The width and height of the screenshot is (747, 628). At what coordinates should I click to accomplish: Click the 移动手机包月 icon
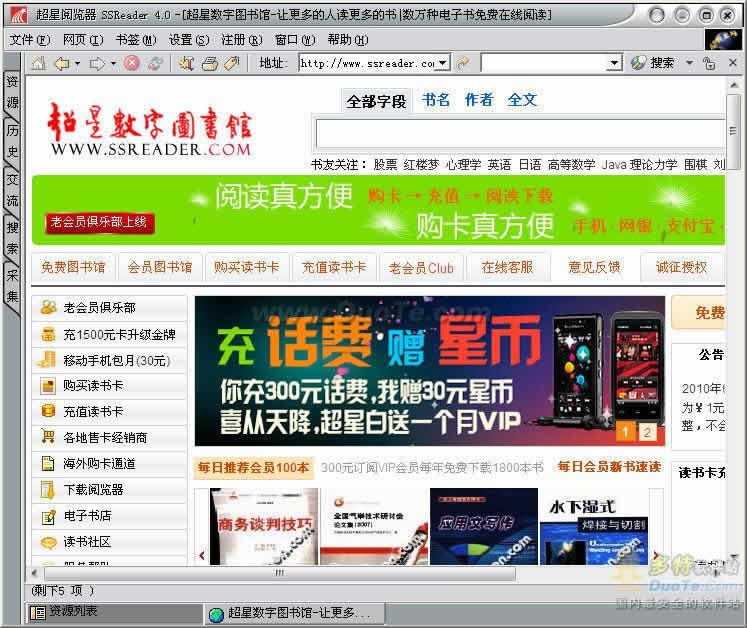point(47,360)
